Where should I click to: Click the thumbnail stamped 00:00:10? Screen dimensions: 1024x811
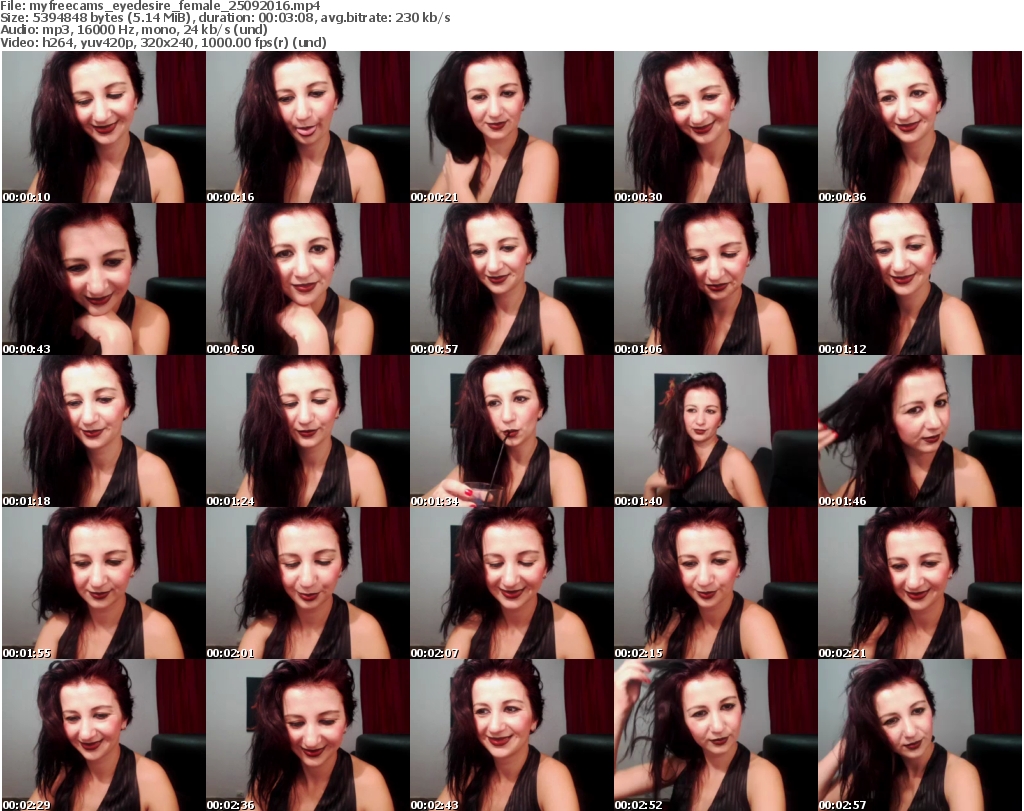tap(104, 127)
